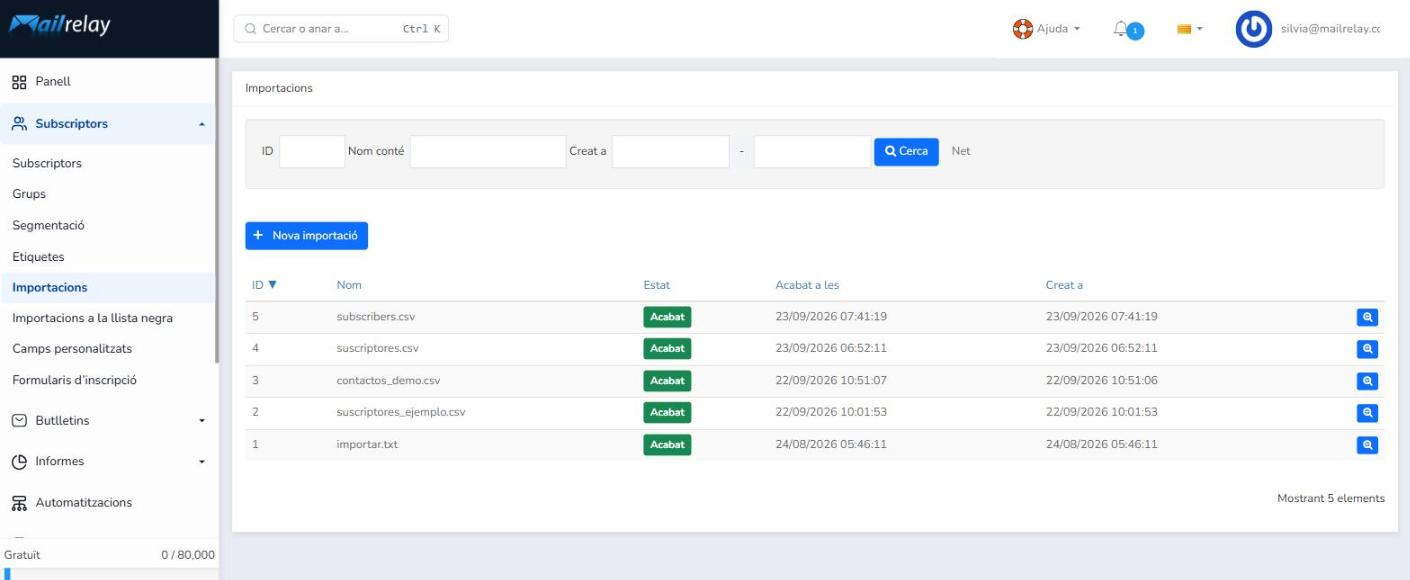Click the top search box Cercar o anar a
This screenshot has width=1410, height=580.
click(x=341, y=29)
